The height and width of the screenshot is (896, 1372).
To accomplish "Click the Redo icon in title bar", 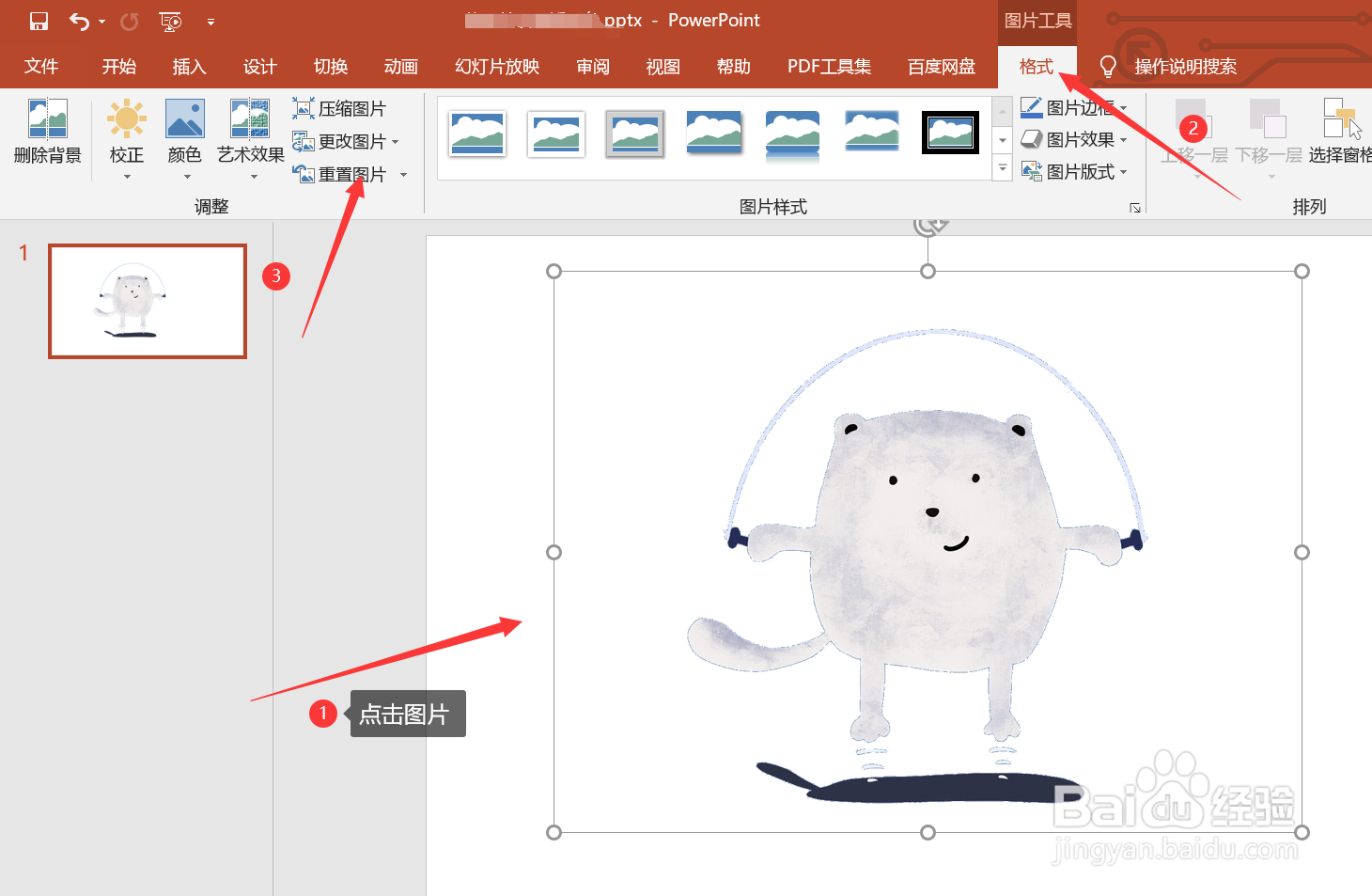I will (x=130, y=21).
